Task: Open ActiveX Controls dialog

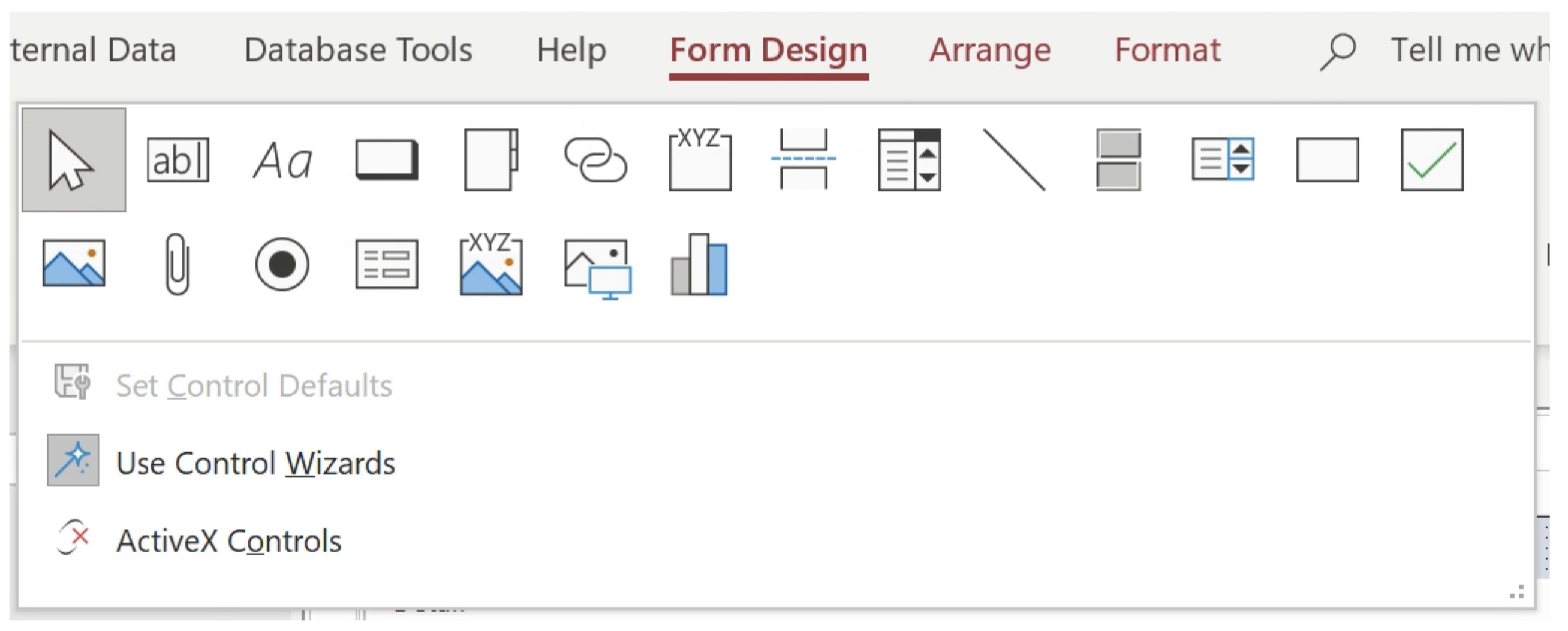Action: pyautogui.click(x=228, y=541)
